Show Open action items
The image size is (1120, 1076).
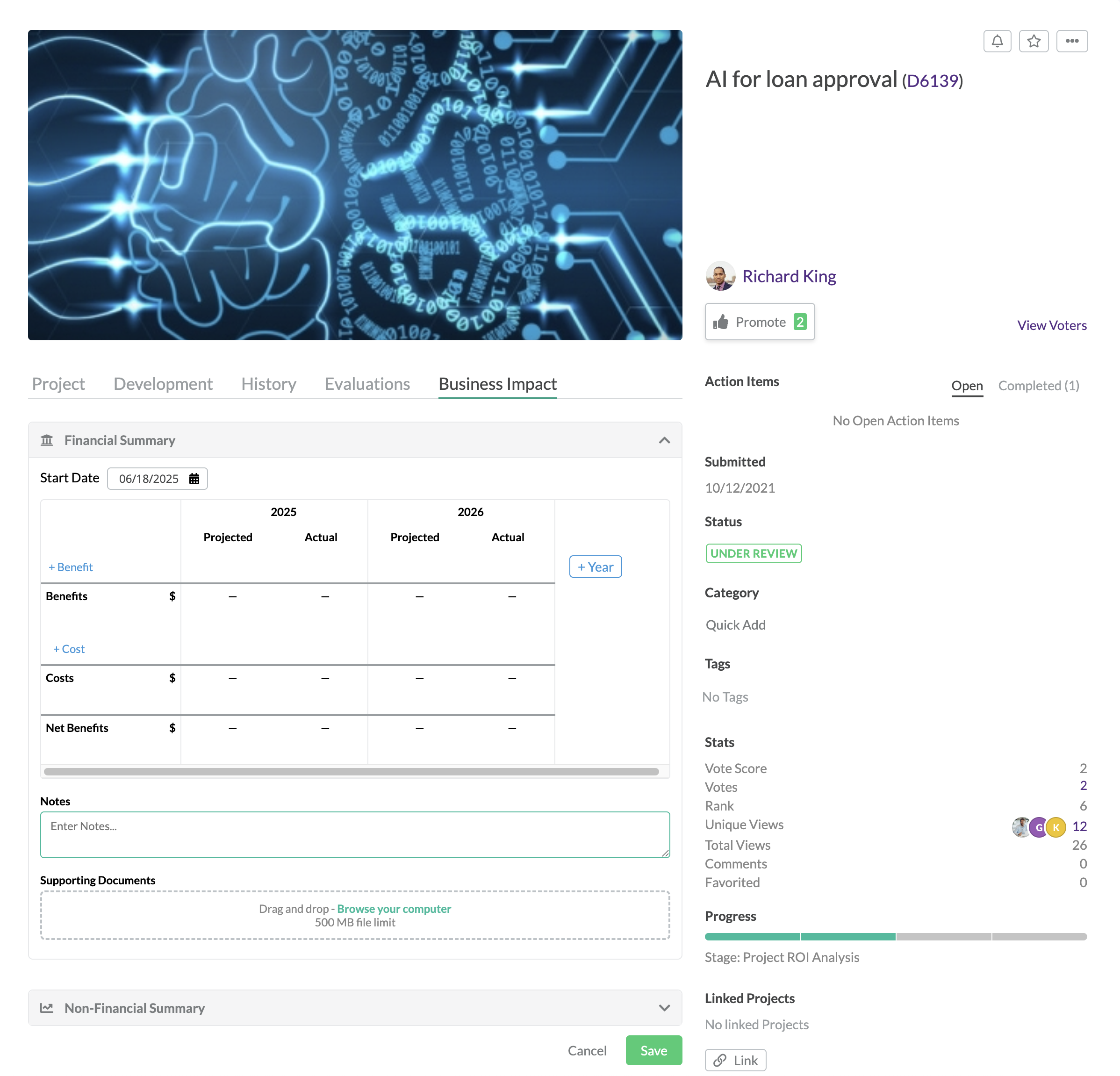click(967, 386)
